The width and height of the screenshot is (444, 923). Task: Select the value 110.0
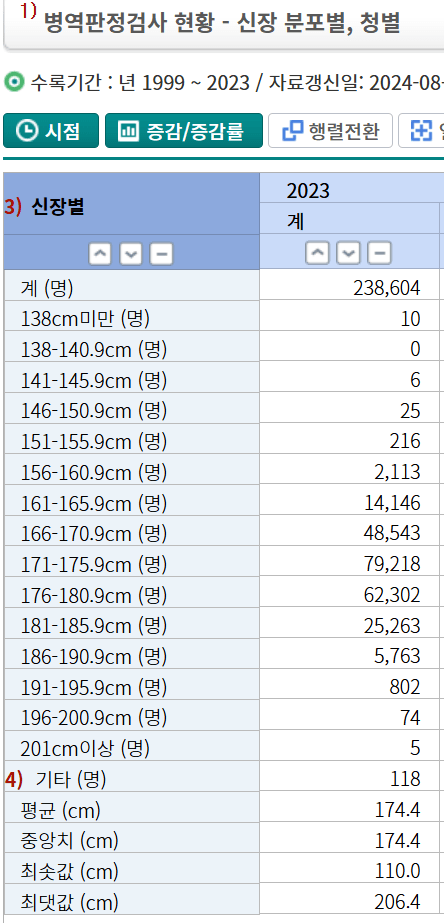click(x=398, y=871)
